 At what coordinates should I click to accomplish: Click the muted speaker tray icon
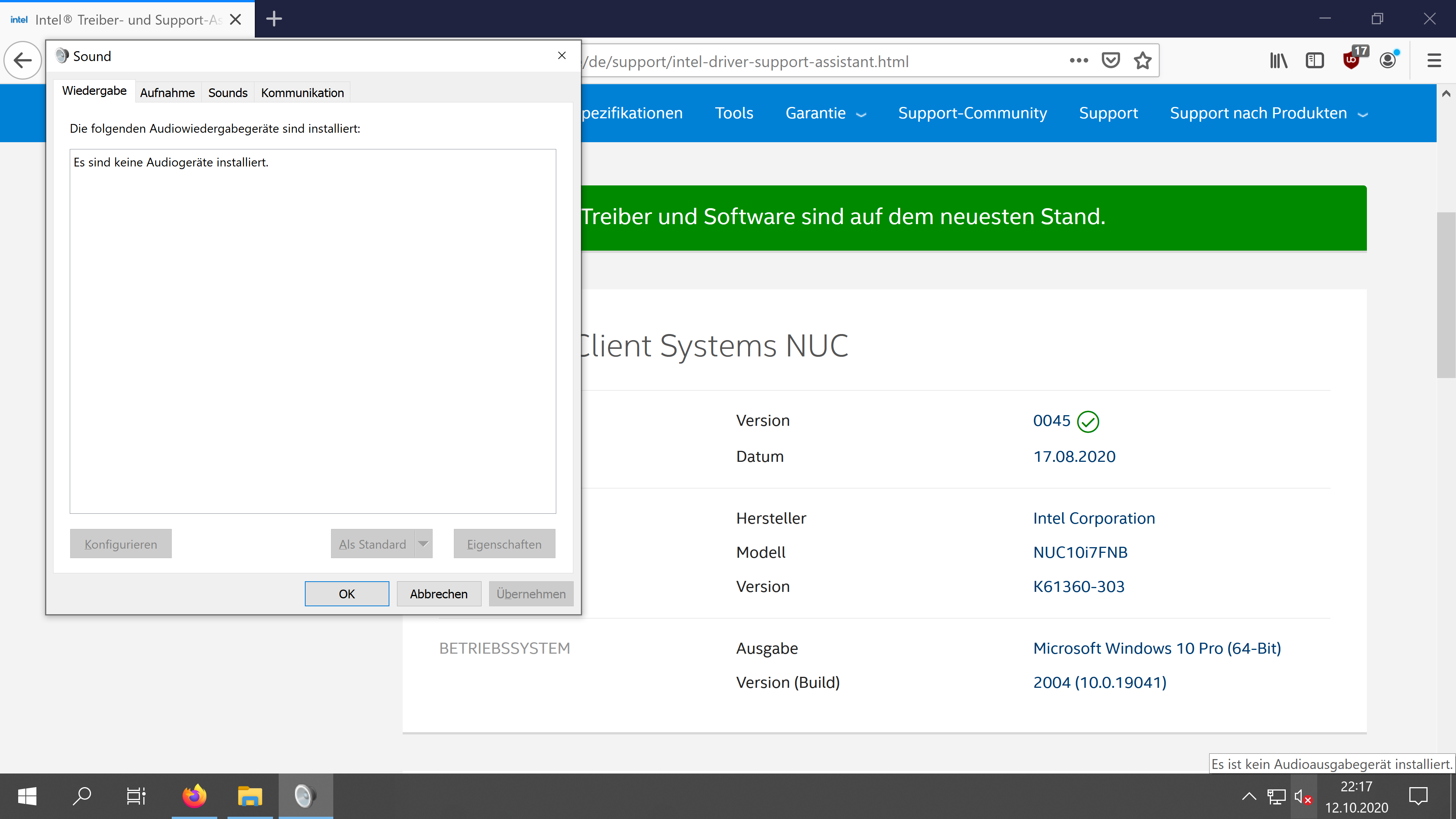click(1302, 797)
